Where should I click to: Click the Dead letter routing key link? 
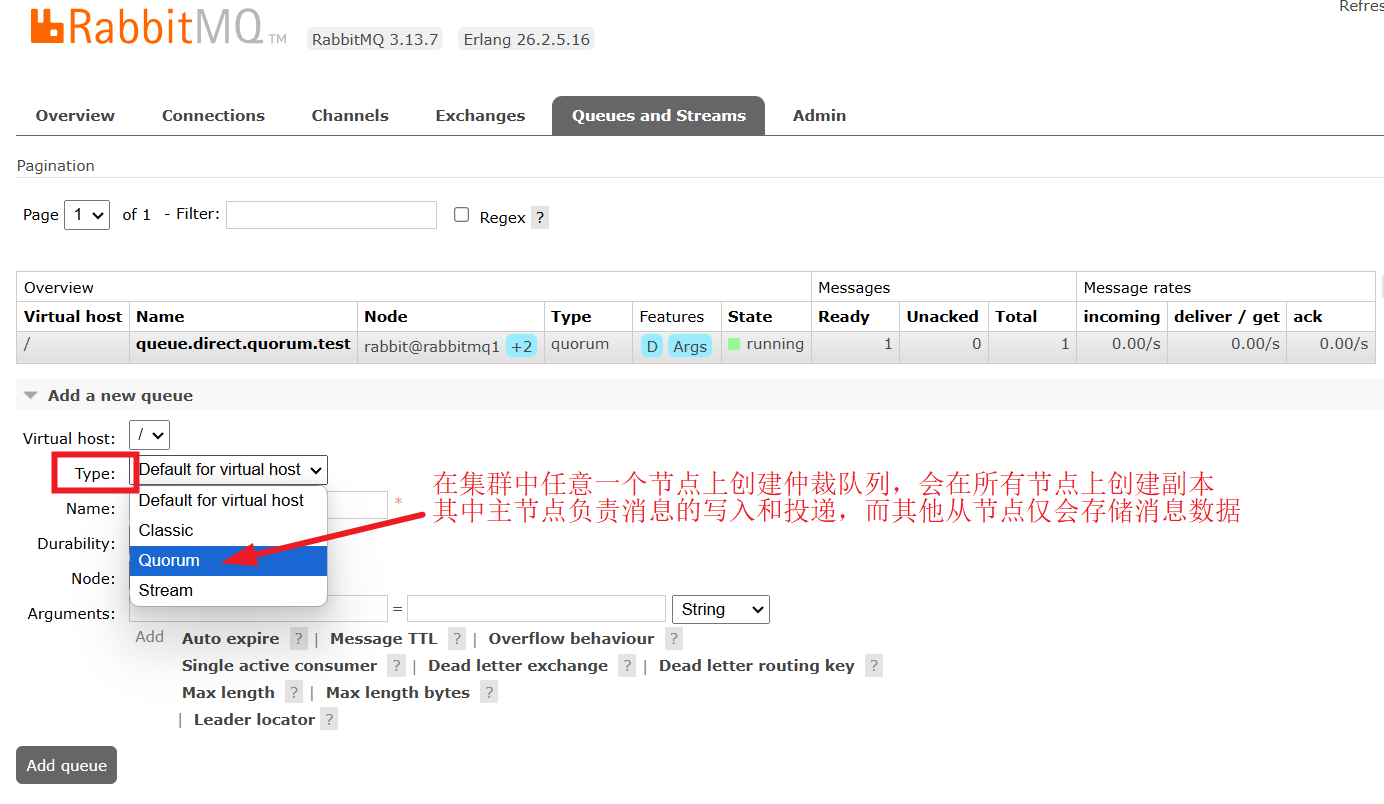pos(756,665)
